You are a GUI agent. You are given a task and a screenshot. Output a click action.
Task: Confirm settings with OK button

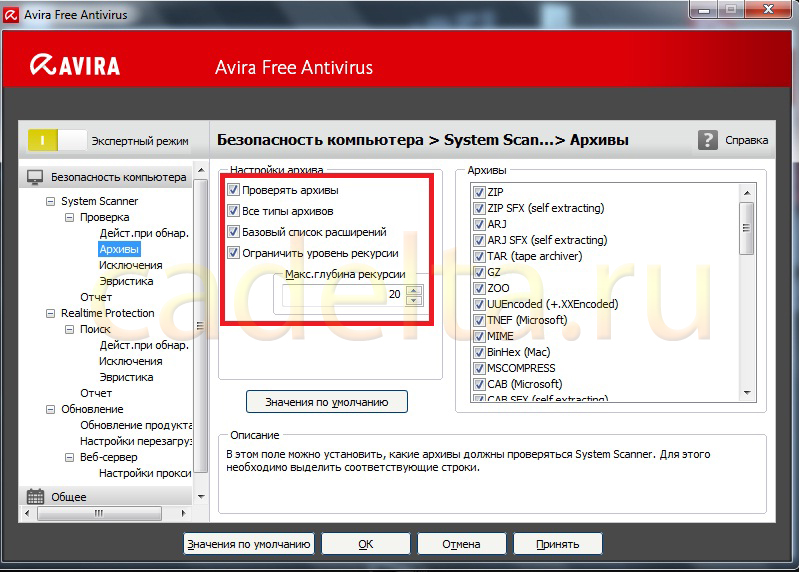(365, 544)
